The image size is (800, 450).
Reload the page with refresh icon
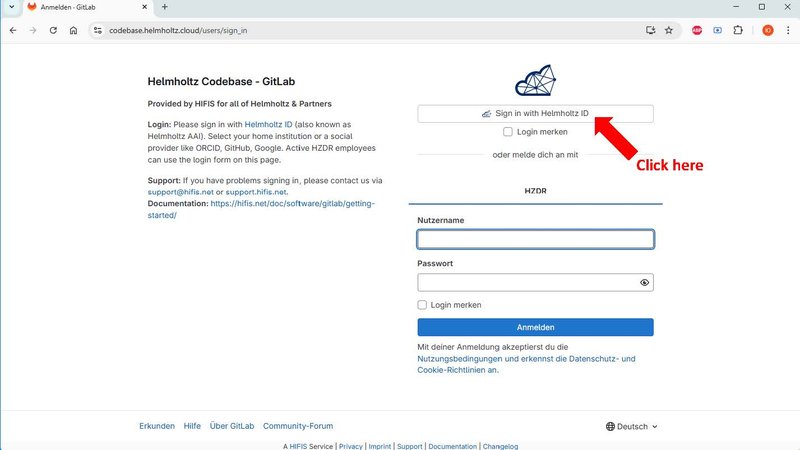53,31
